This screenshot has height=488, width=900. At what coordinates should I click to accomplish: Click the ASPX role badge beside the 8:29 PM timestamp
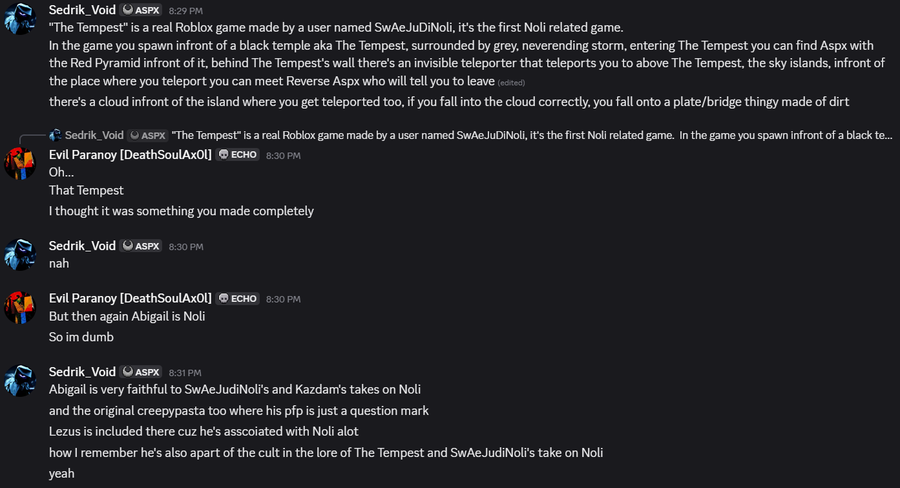pyautogui.click(x=141, y=10)
